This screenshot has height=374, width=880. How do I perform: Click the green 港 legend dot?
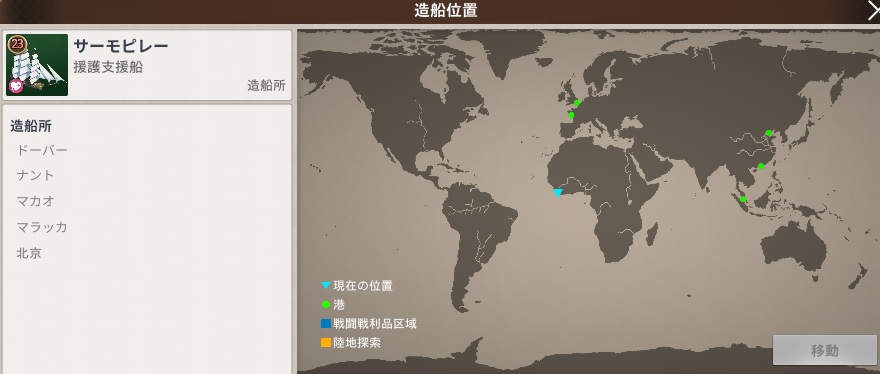click(x=326, y=305)
